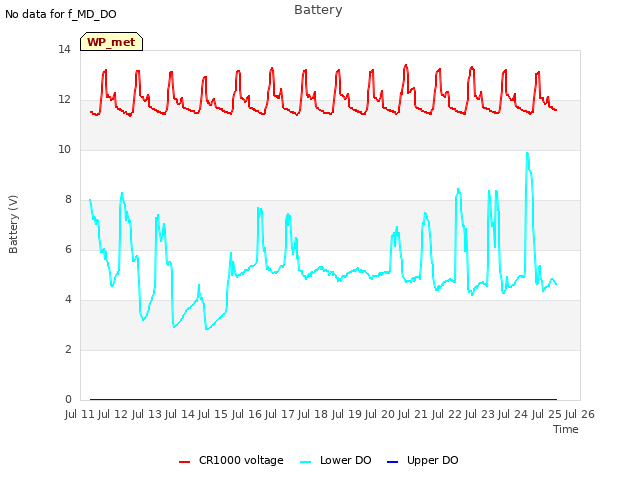This screenshot has width=640, height=480.
Task: Toggle CR1000 voltage legend entry
Action: click(x=231, y=460)
